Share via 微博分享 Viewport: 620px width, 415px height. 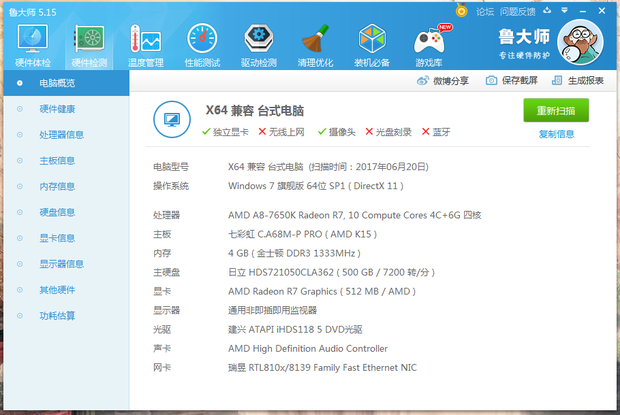pos(443,81)
